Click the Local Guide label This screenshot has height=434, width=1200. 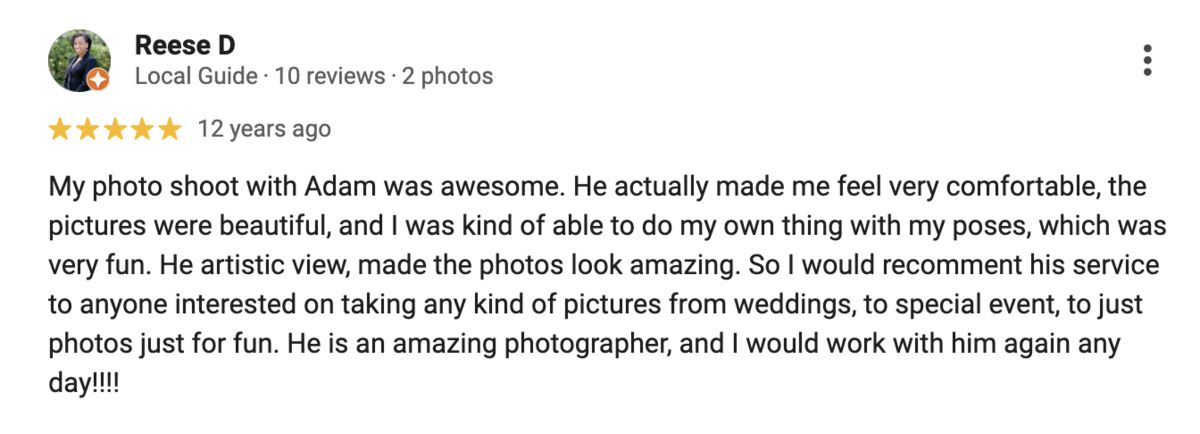click(196, 76)
